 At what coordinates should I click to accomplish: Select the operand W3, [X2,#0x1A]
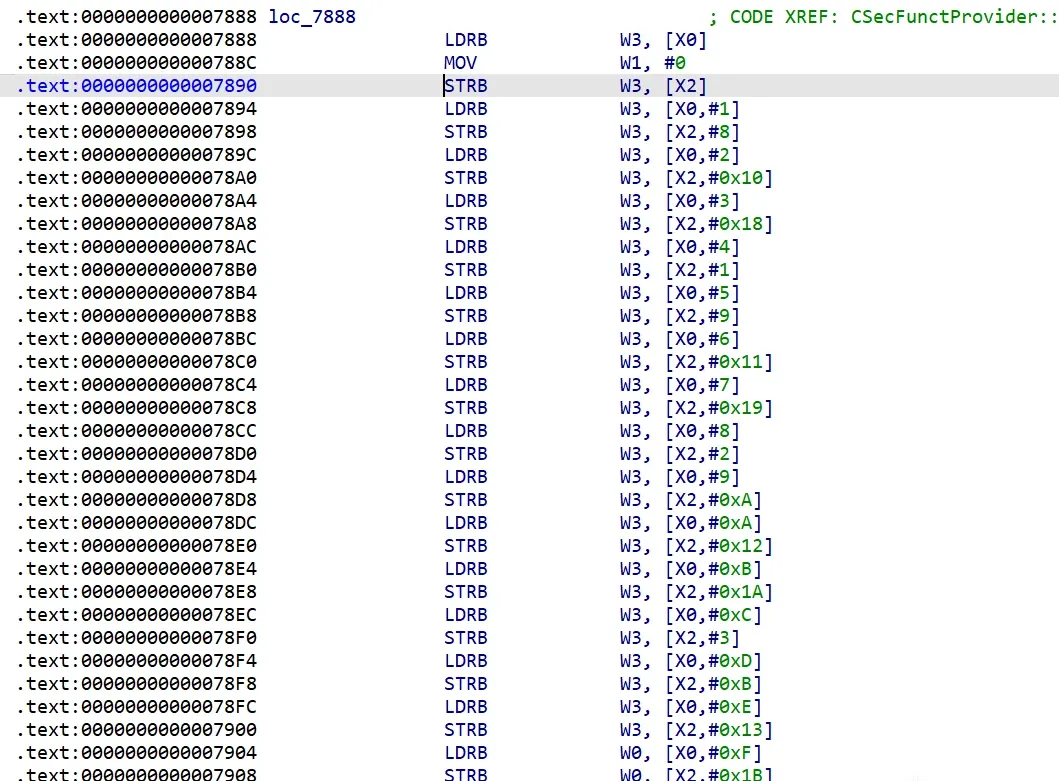(x=696, y=591)
